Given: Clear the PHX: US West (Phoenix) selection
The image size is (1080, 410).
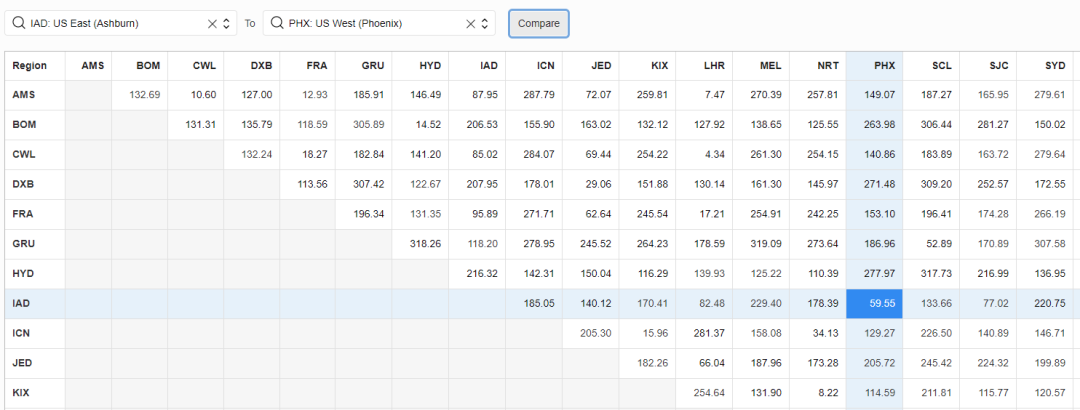Looking at the screenshot, I should point(470,23).
